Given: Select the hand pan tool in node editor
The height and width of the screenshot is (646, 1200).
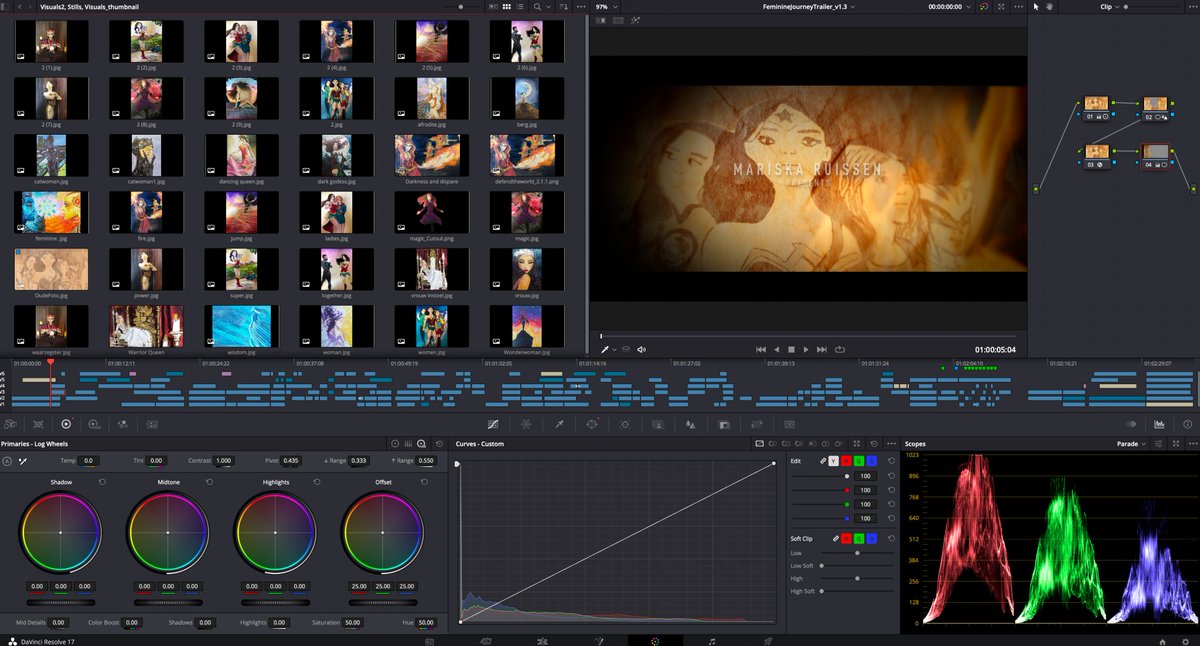Looking at the screenshot, I should coord(1049,7).
